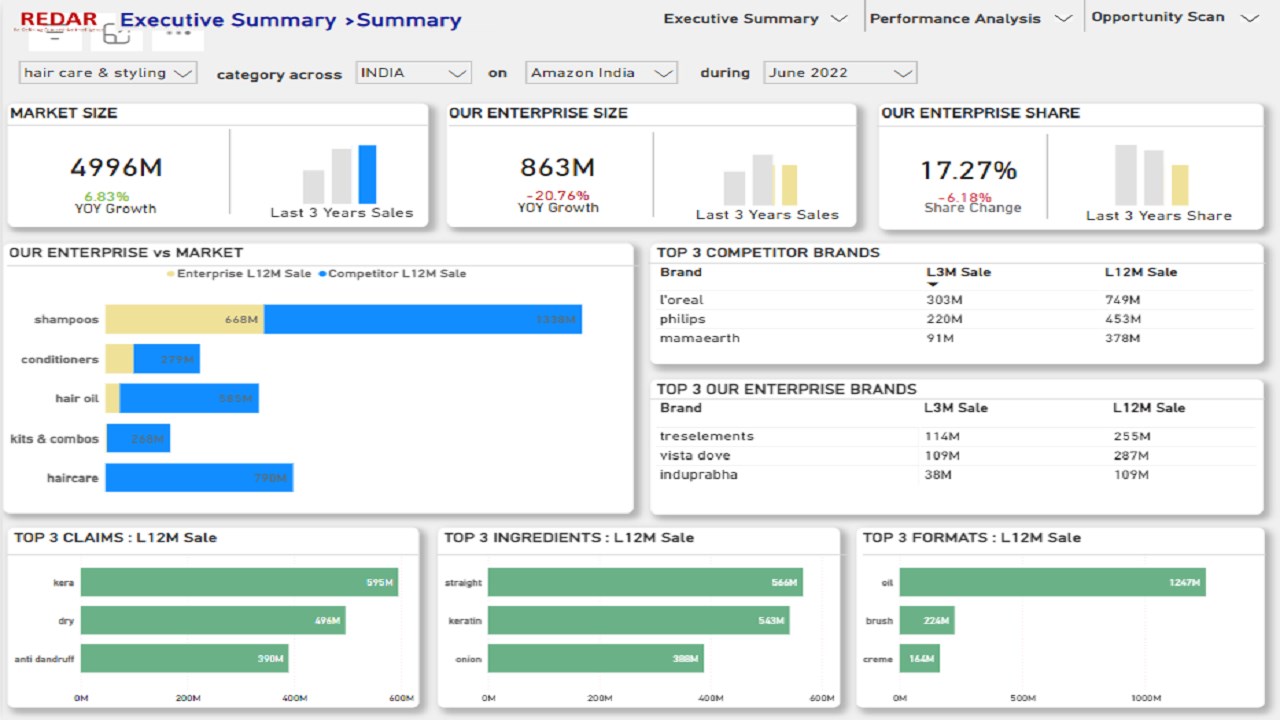
Task: Select the vista dove brand row
Action: 955,455
